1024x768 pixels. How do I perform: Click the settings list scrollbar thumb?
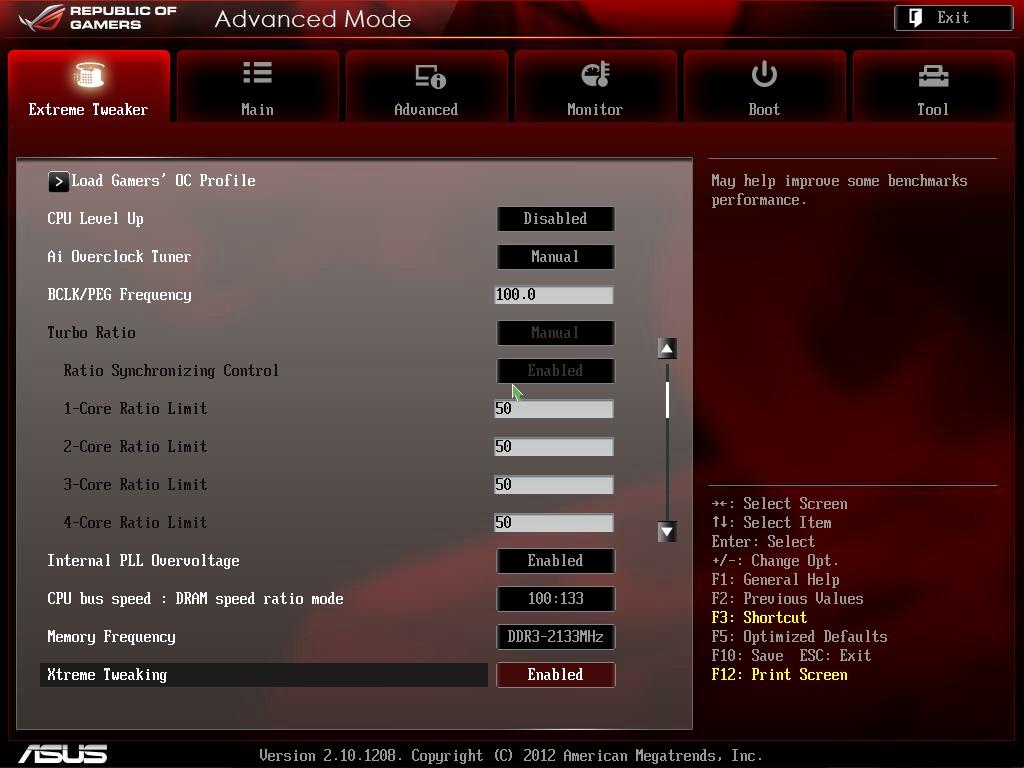(667, 400)
